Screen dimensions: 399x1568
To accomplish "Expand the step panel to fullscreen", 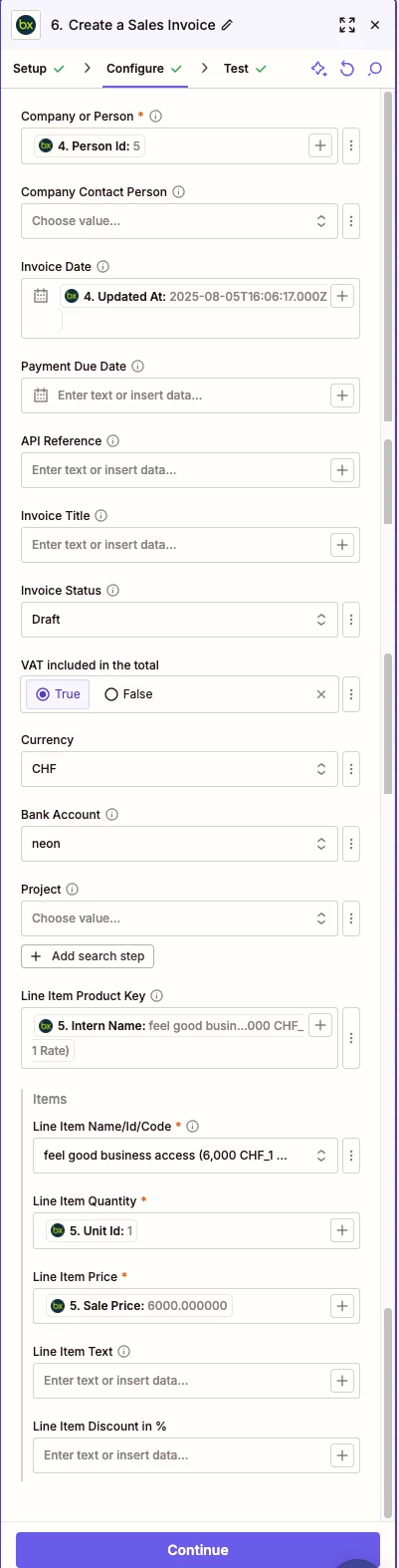I will point(346,25).
